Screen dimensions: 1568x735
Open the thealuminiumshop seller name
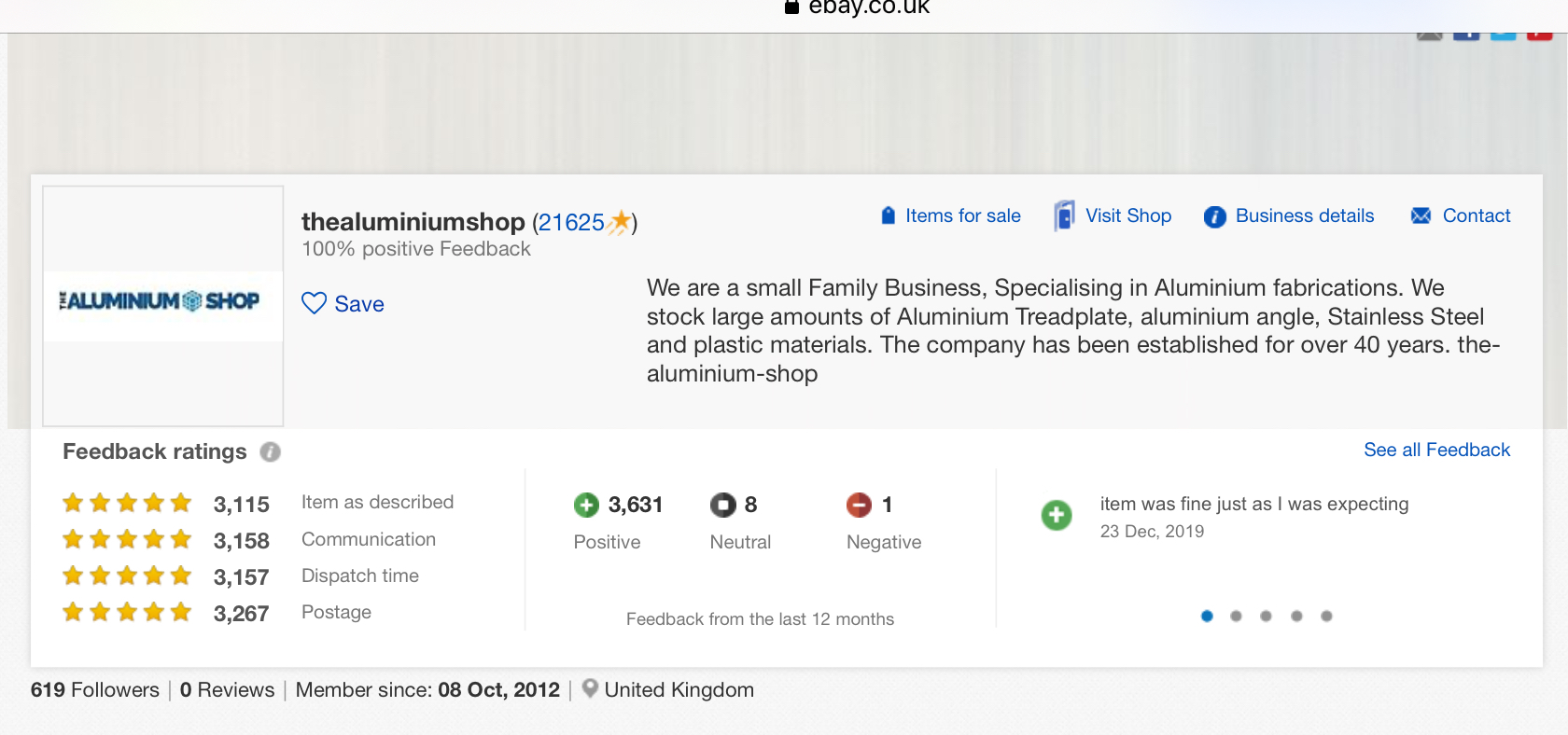[x=413, y=222]
